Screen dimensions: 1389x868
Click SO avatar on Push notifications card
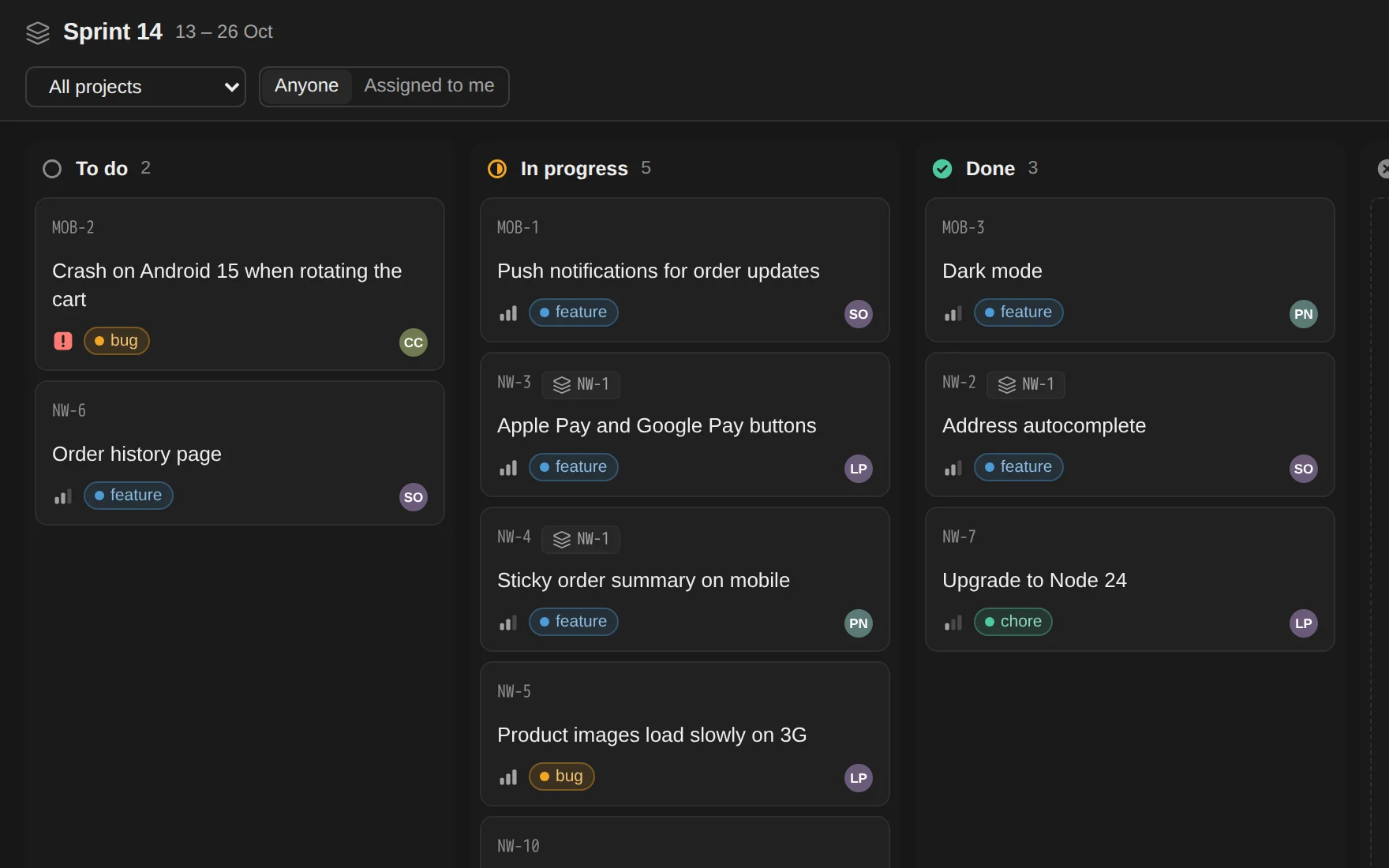859,314
